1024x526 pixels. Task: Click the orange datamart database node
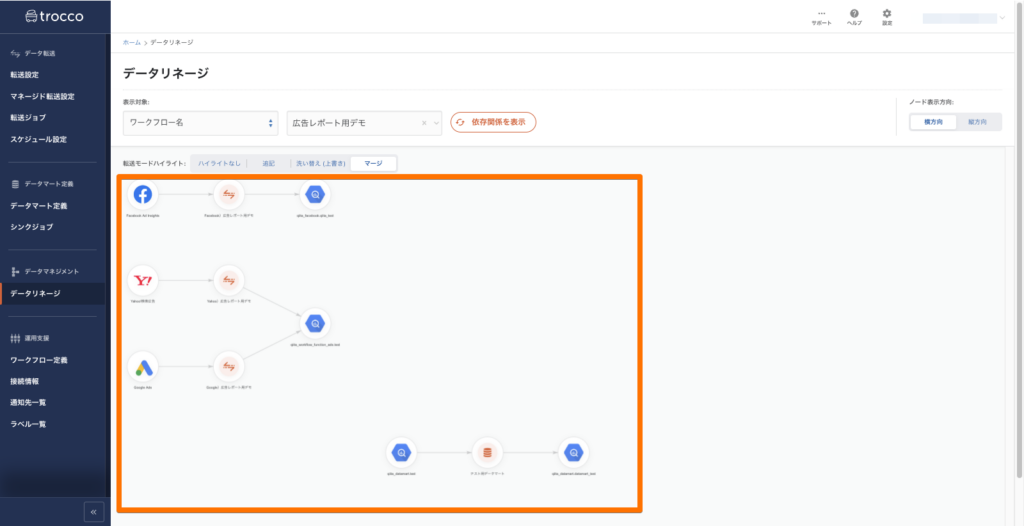tap(486, 452)
